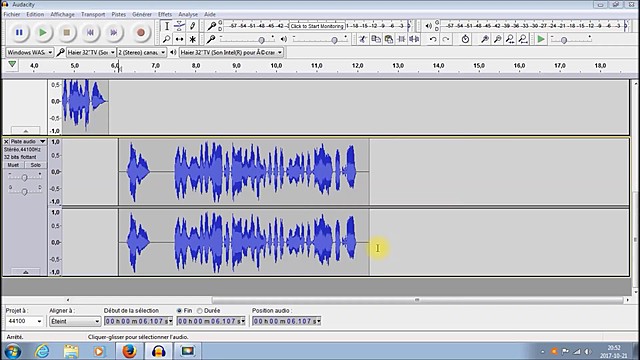
Task: Click the Silence audio icon
Action: click(414, 39)
